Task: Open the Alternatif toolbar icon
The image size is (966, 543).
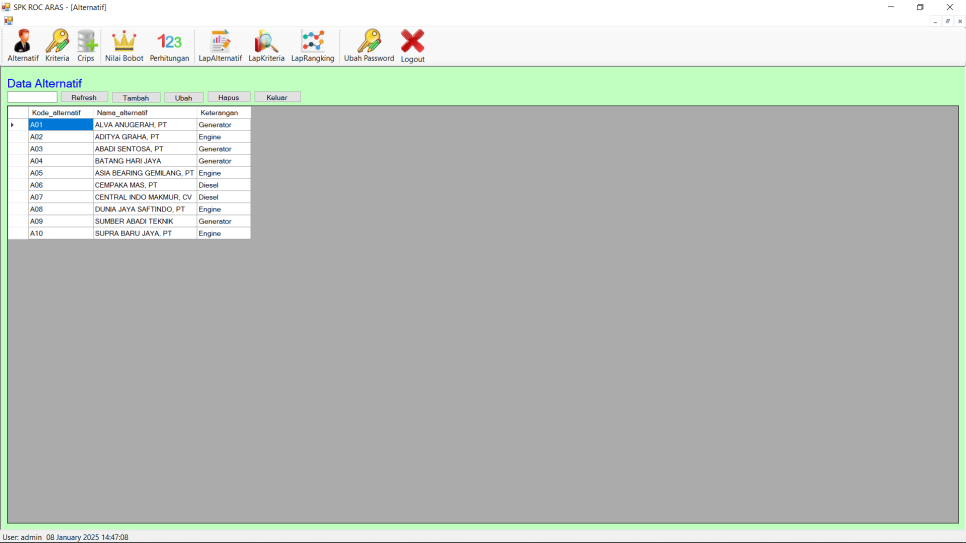Action: tap(22, 42)
